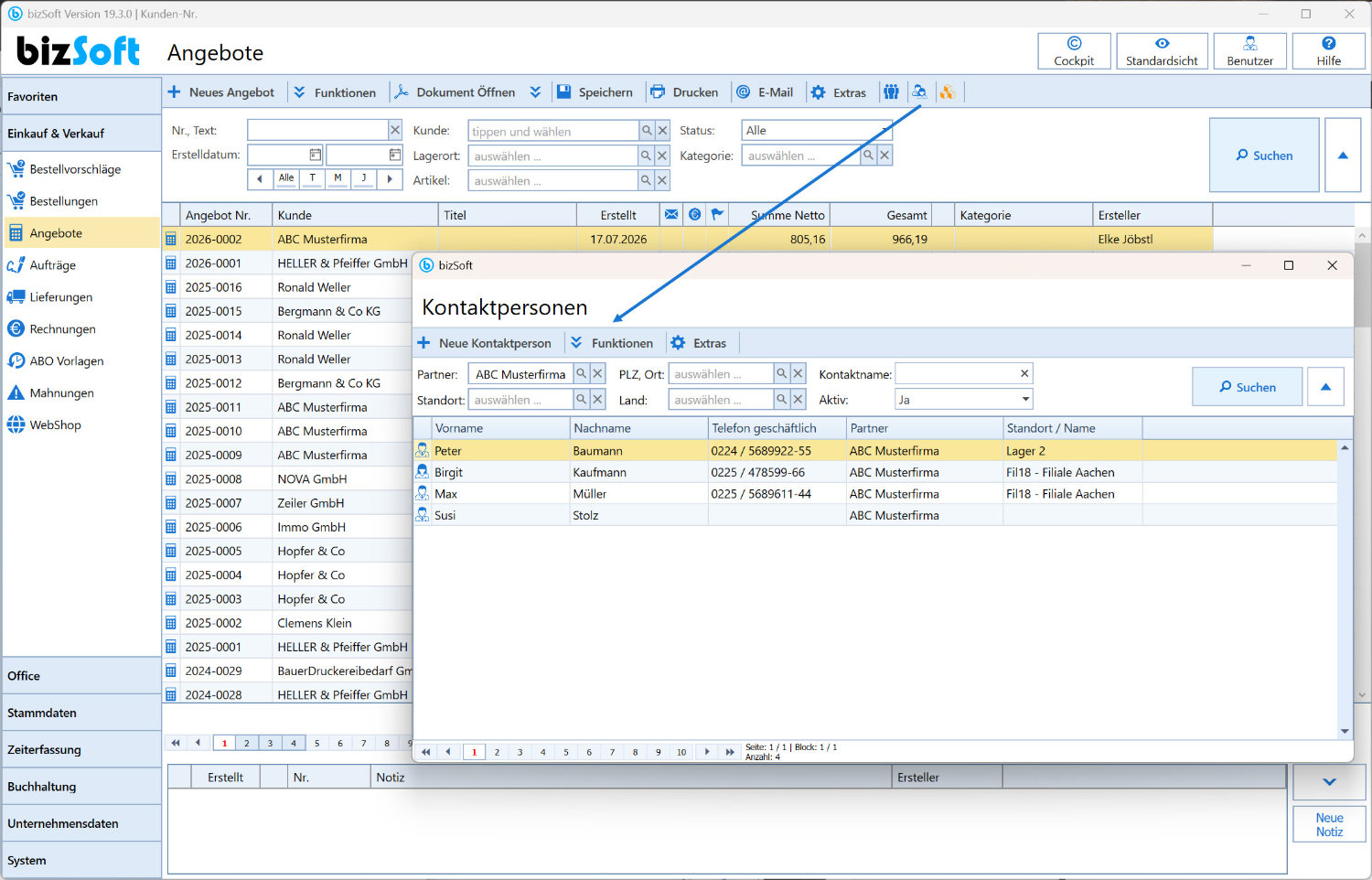Send the offer via E-Mail toolbar button
This screenshot has height=880, width=1372.
[765, 92]
